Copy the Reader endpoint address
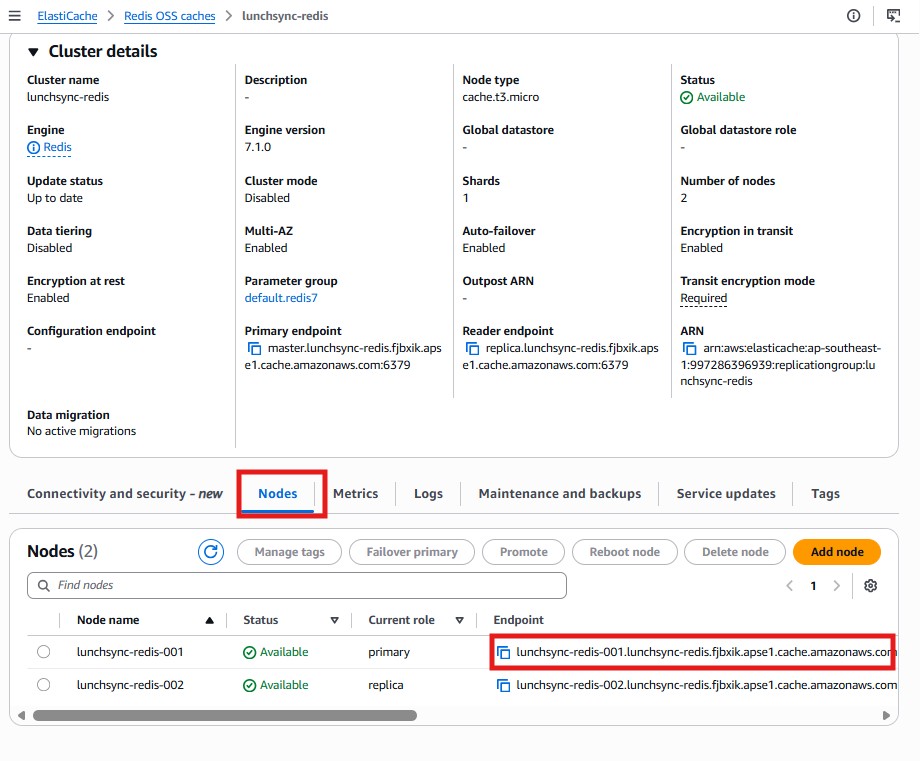The height and width of the screenshot is (761, 920). coord(472,349)
